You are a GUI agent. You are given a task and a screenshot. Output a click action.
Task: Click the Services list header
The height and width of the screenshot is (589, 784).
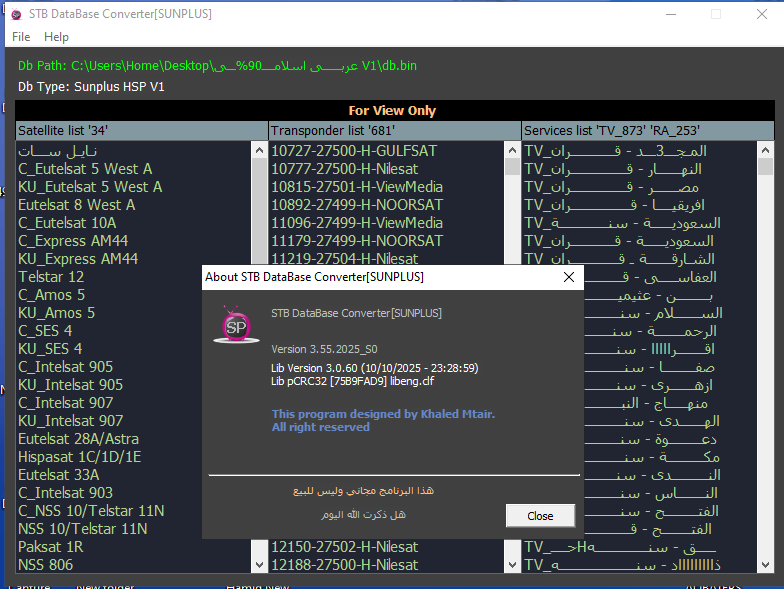pos(648,130)
